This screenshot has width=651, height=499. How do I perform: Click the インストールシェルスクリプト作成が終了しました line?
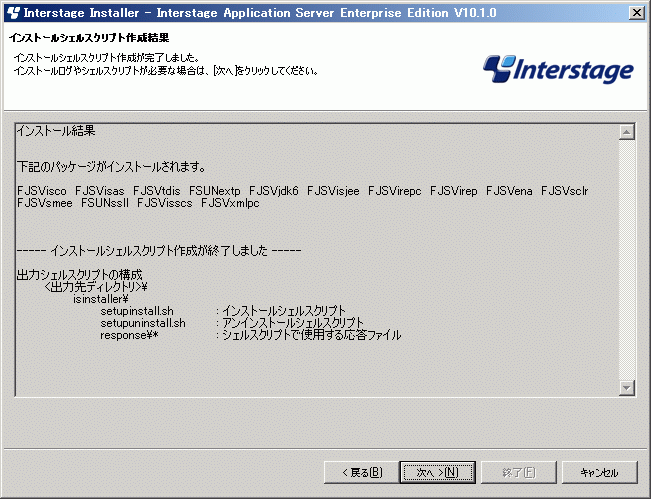coord(159,251)
